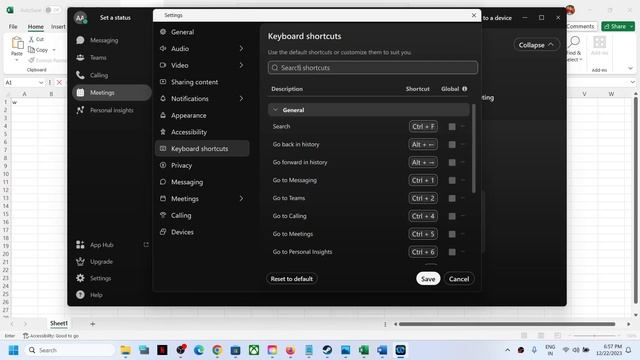Click Copy in Excel ribbon
Screen dimensions: 640x360
pos(38,50)
